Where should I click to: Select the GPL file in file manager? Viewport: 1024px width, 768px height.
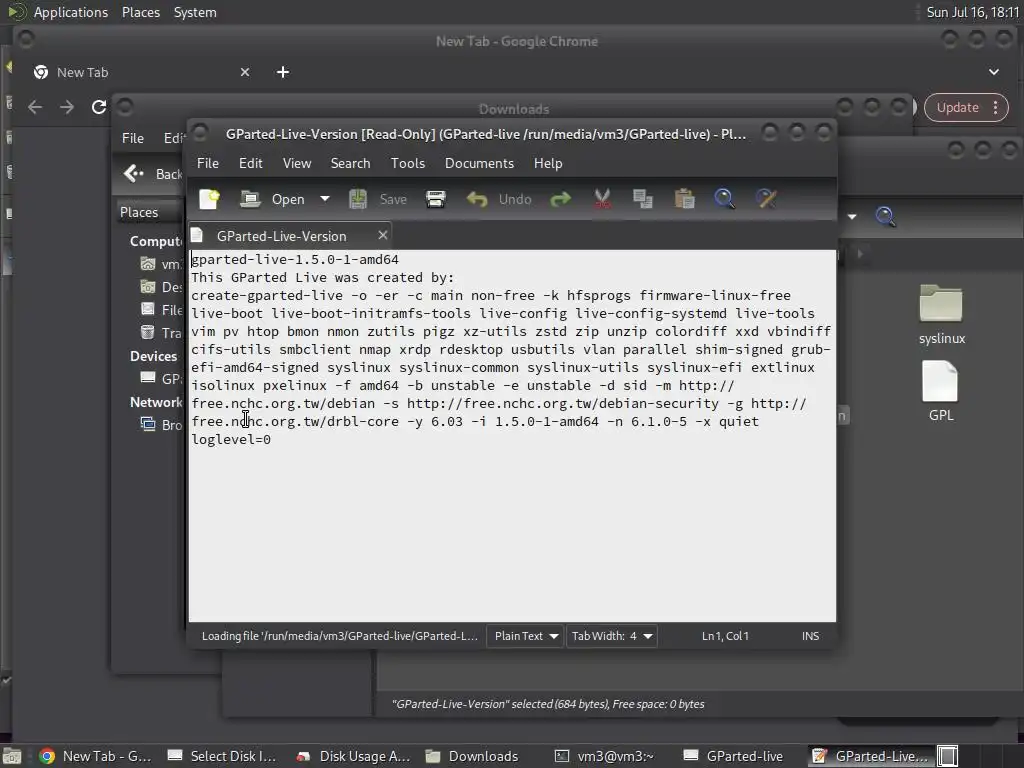tap(941, 392)
